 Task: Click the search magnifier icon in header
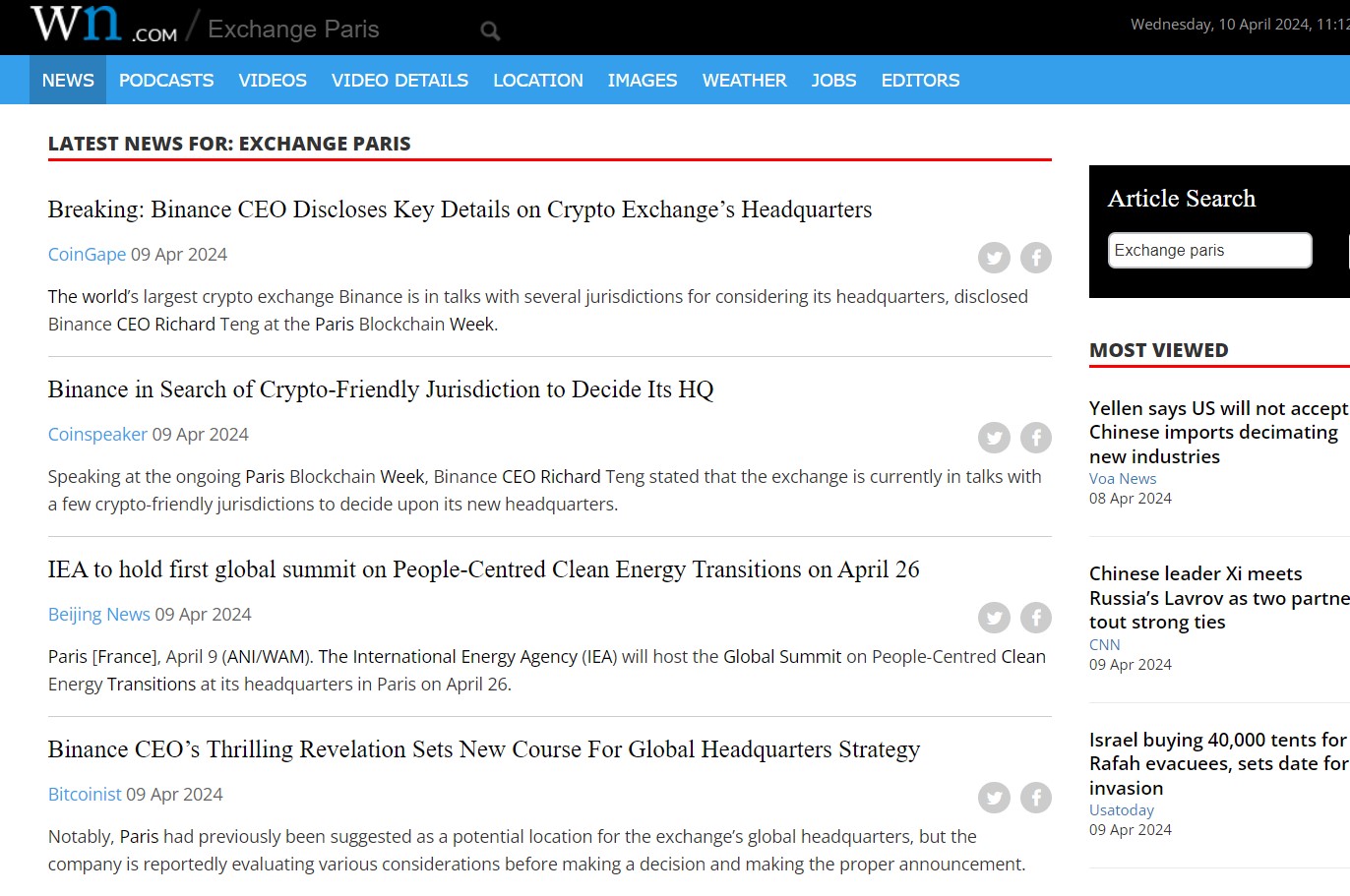coord(490,31)
